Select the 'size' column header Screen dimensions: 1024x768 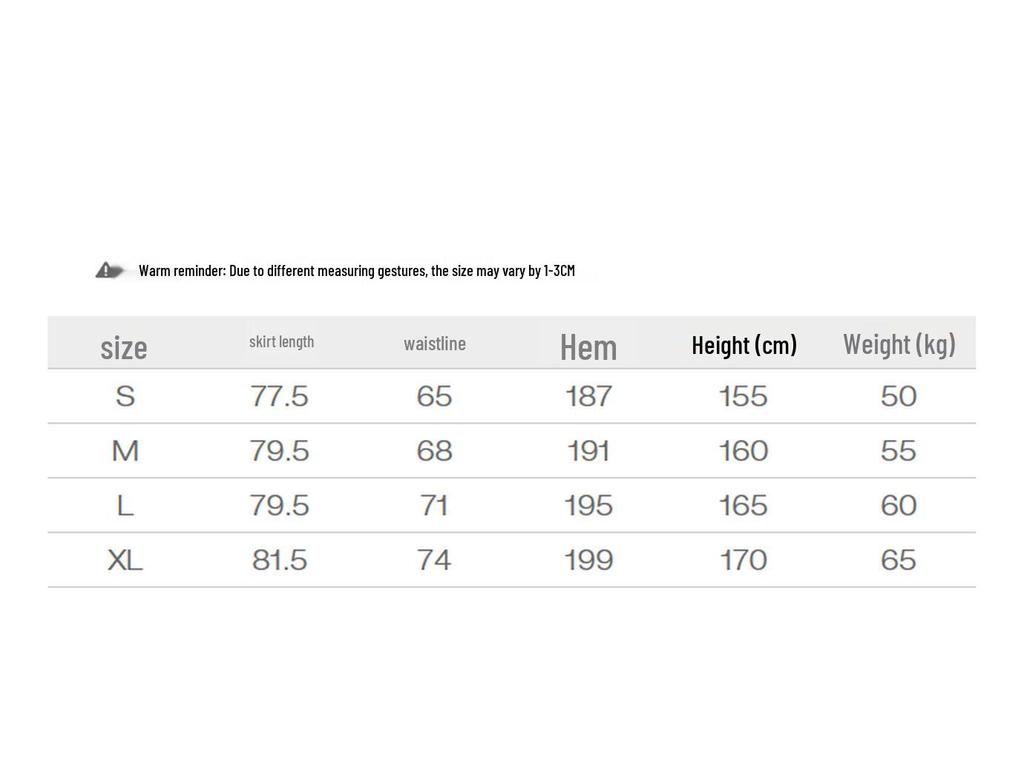(124, 347)
